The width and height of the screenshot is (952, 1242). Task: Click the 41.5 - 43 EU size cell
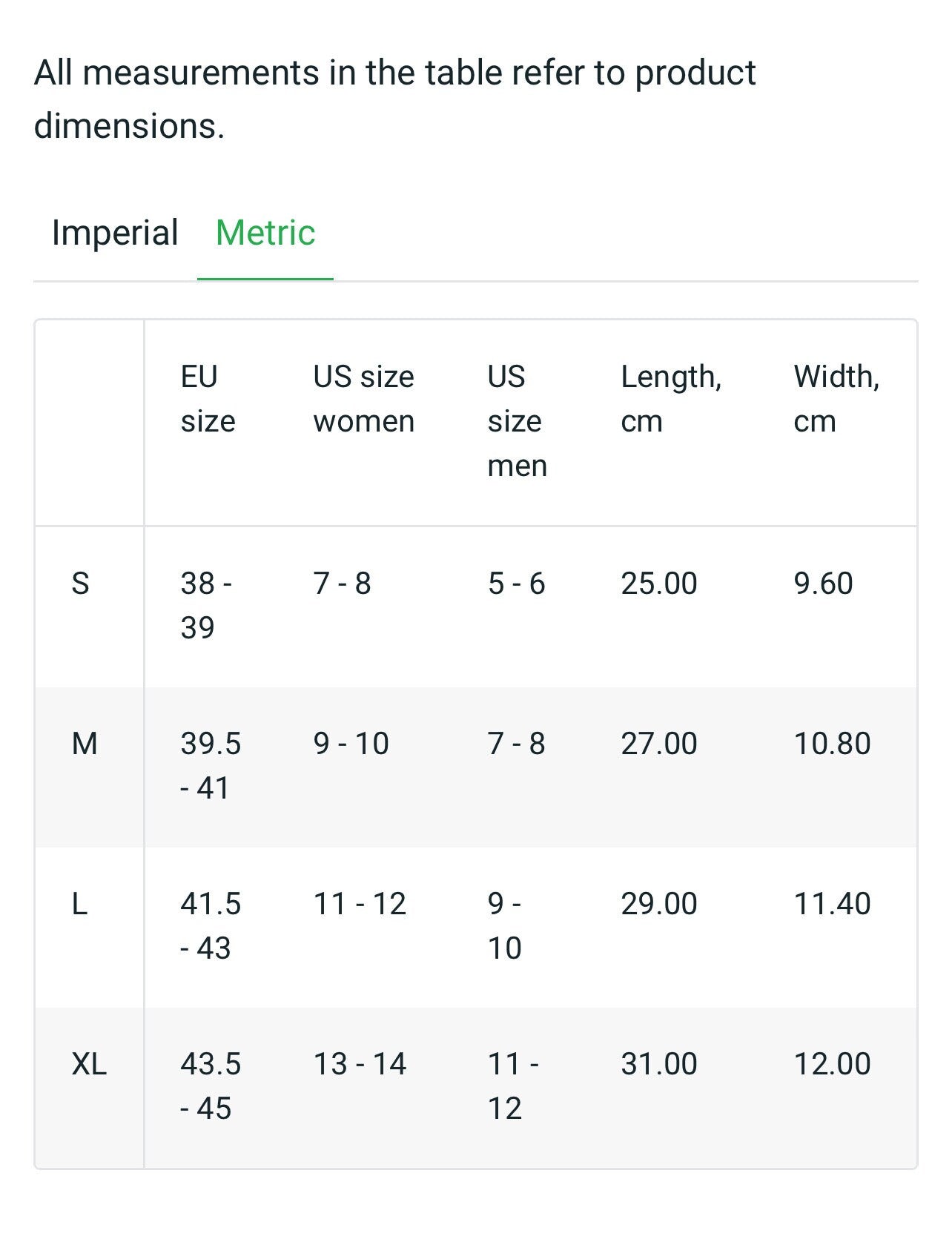coord(211,925)
